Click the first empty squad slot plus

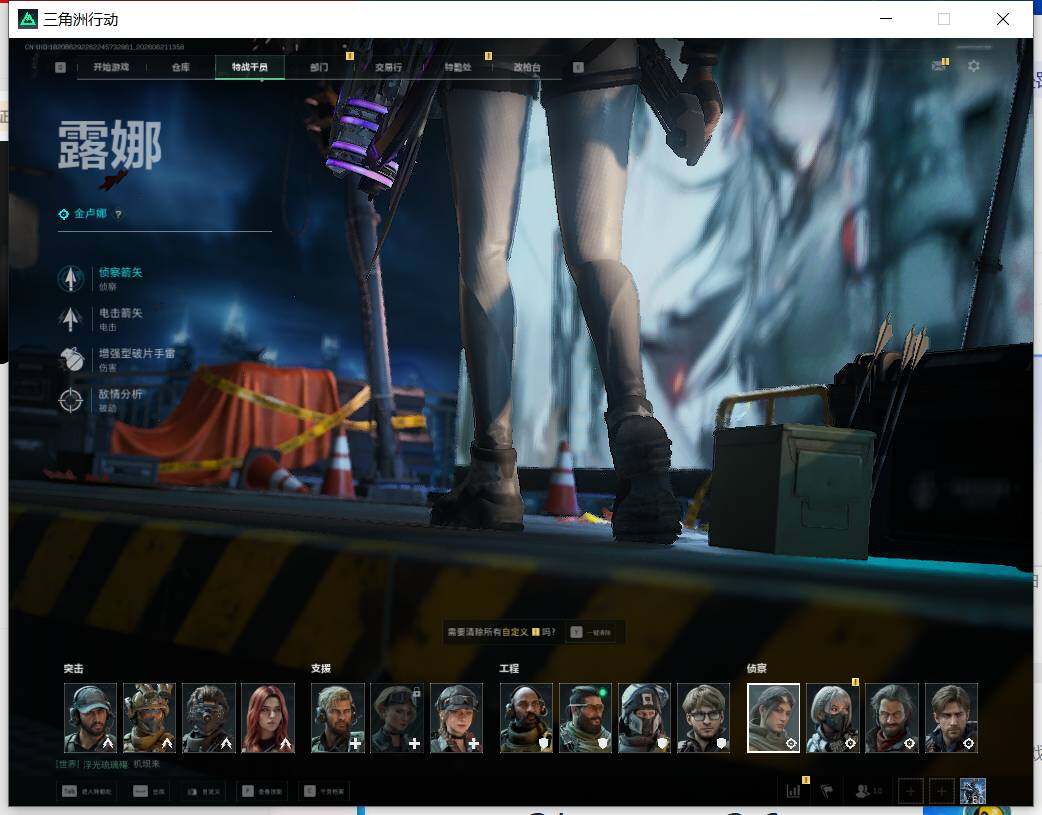click(x=910, y=791)
